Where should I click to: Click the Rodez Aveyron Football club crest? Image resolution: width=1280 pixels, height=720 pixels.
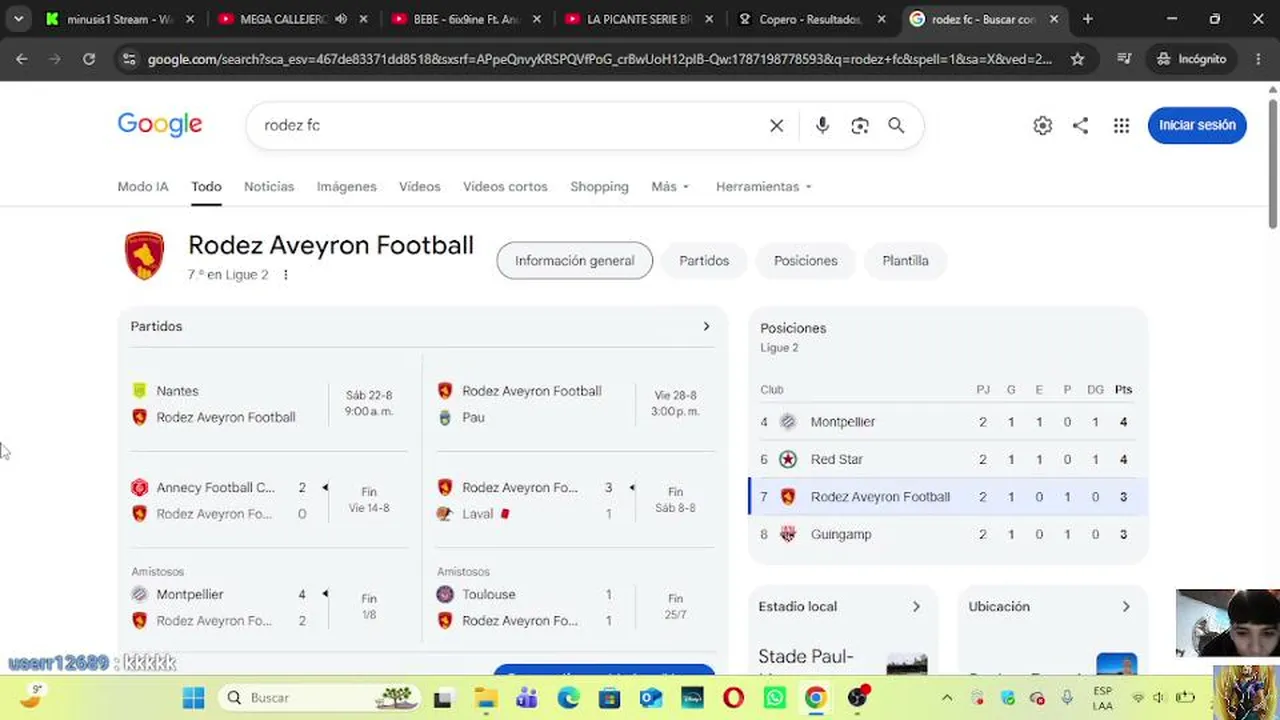click(144, 256)
